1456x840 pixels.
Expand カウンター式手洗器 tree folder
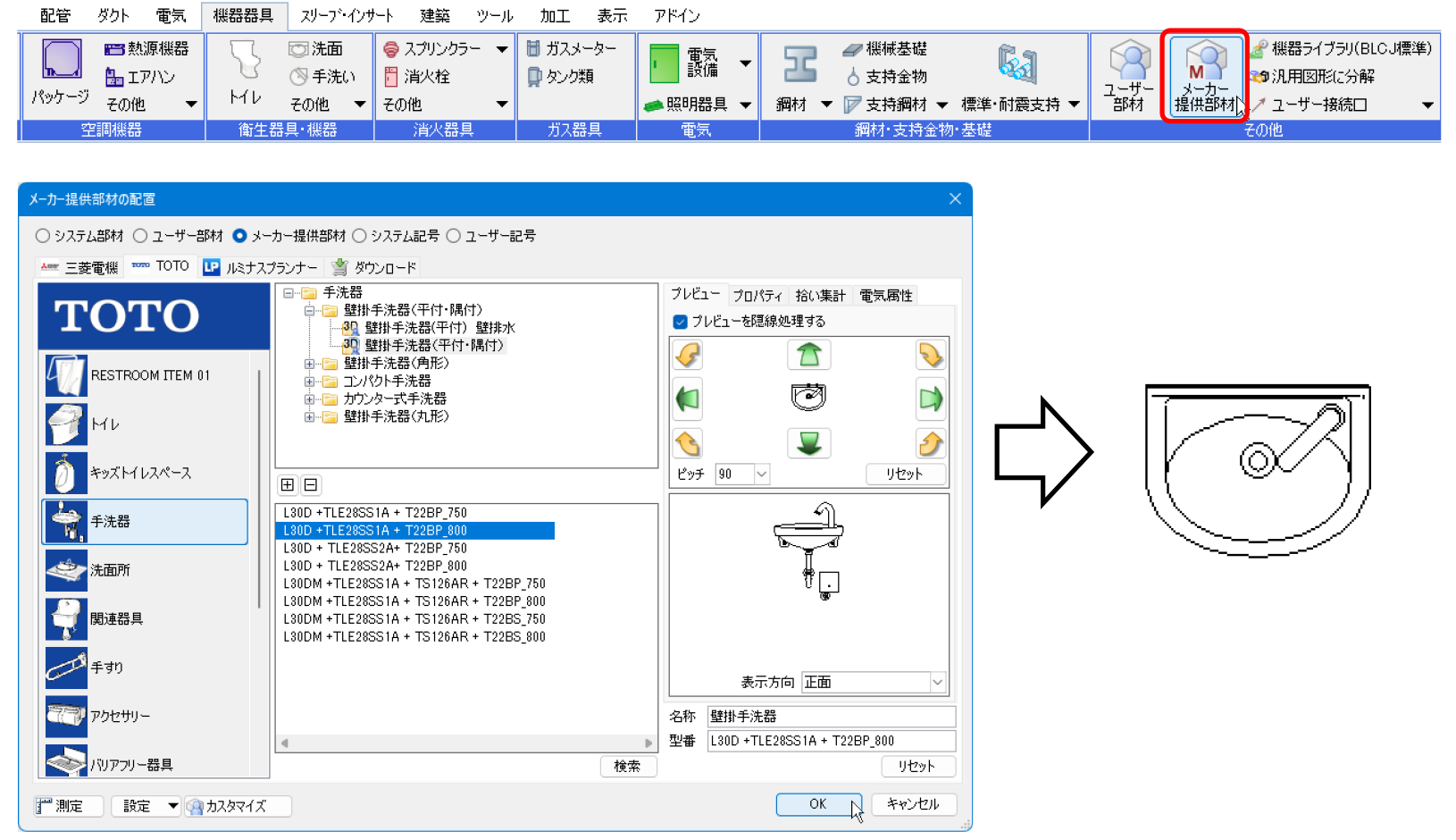point(309,399)
